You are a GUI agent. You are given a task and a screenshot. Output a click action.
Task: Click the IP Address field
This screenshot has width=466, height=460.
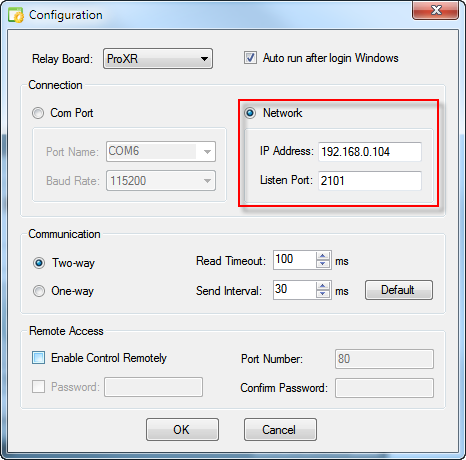370,152
